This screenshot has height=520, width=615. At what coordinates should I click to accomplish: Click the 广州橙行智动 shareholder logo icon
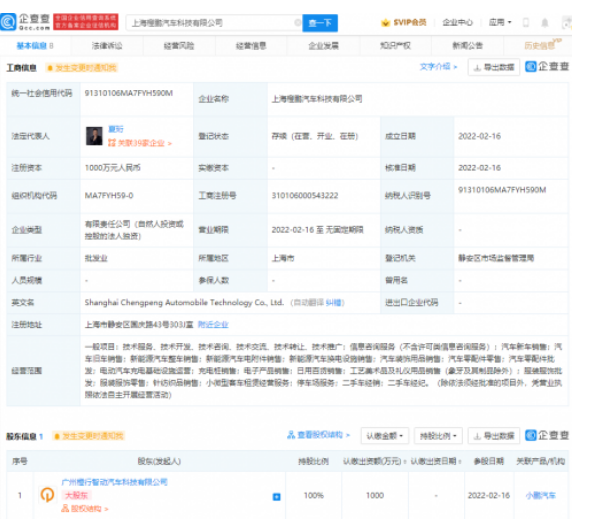(x=47, y=495)
